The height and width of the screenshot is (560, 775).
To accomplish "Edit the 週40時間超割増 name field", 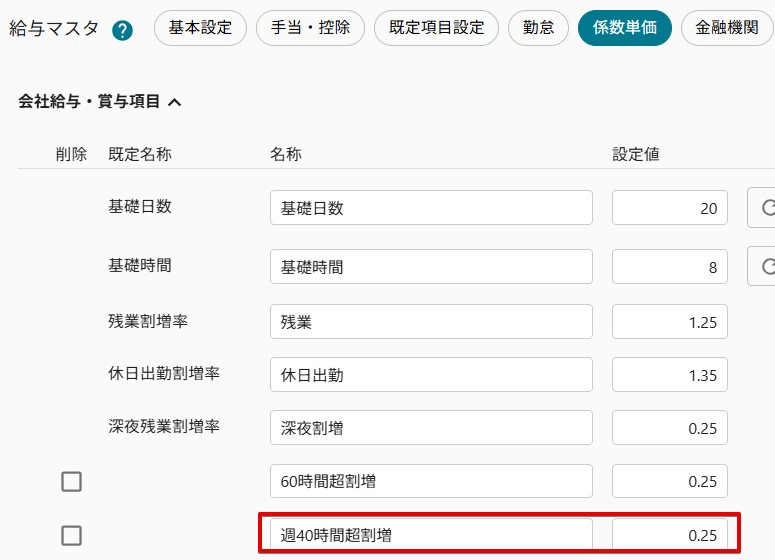I will pyautogui.click(x=431, y=535).
